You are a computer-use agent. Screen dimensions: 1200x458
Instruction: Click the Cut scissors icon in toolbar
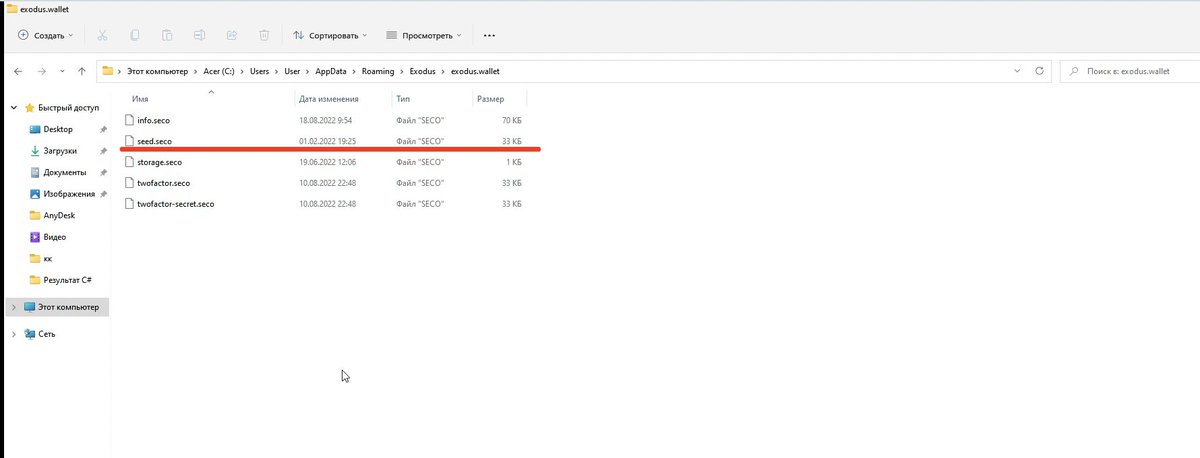(102, 35)
